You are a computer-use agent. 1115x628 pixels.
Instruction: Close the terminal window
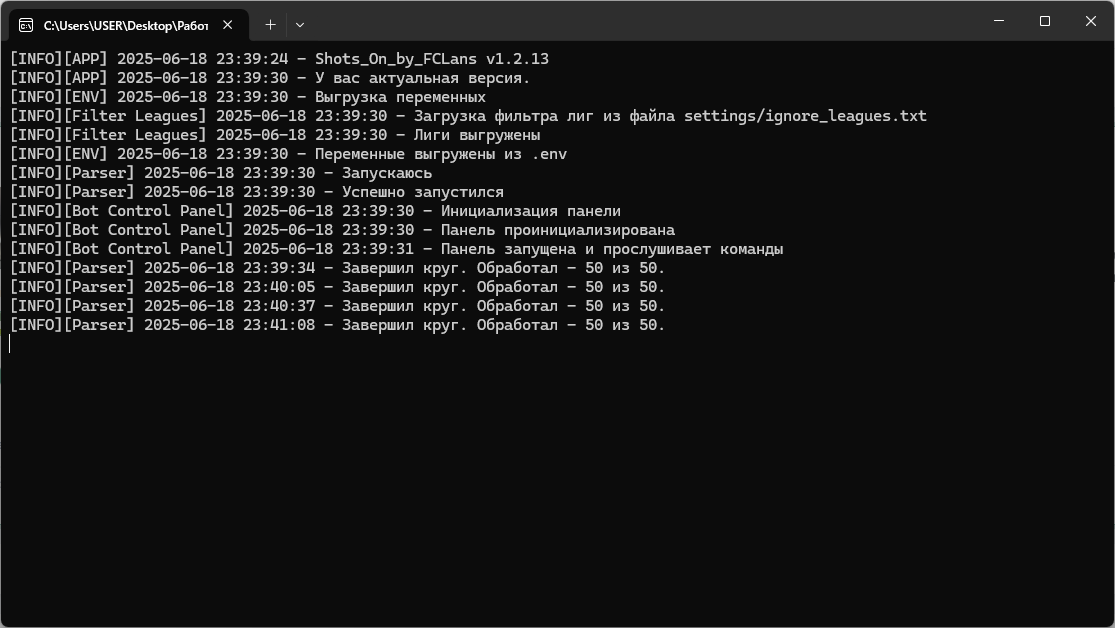pyautogui.click(x=1091, y=21)
